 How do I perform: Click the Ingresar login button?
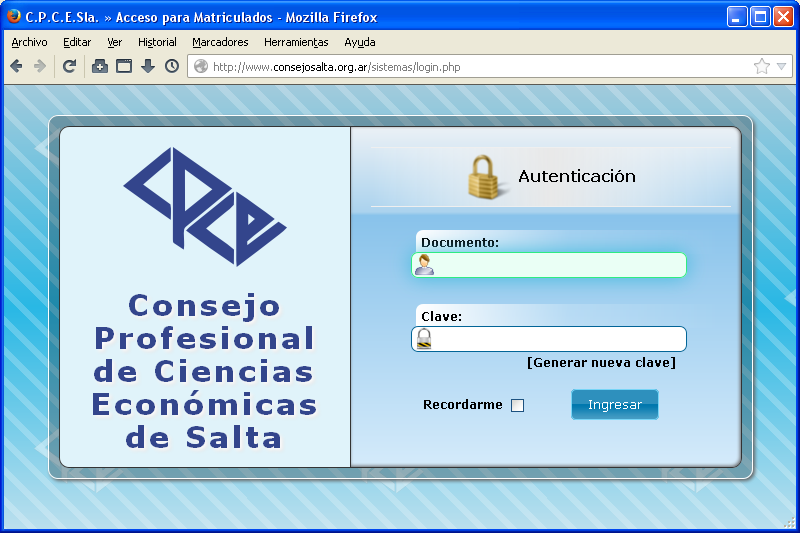pos(615,404)
